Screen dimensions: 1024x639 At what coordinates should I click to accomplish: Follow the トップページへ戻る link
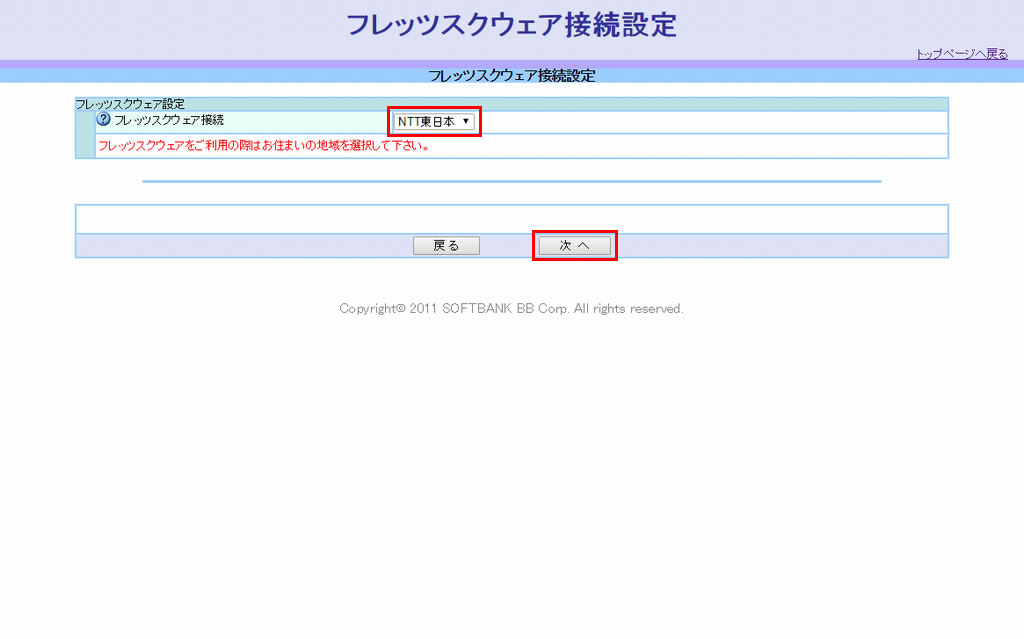tap(961, 54)
